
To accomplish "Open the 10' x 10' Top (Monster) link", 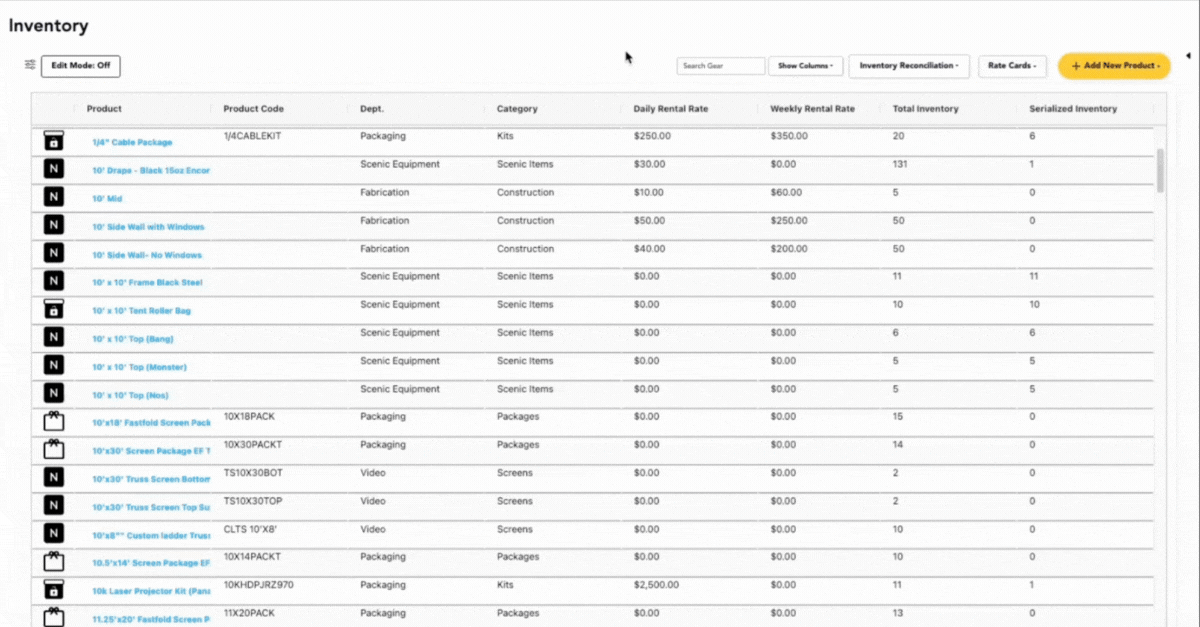I will (x=139, y=367).
